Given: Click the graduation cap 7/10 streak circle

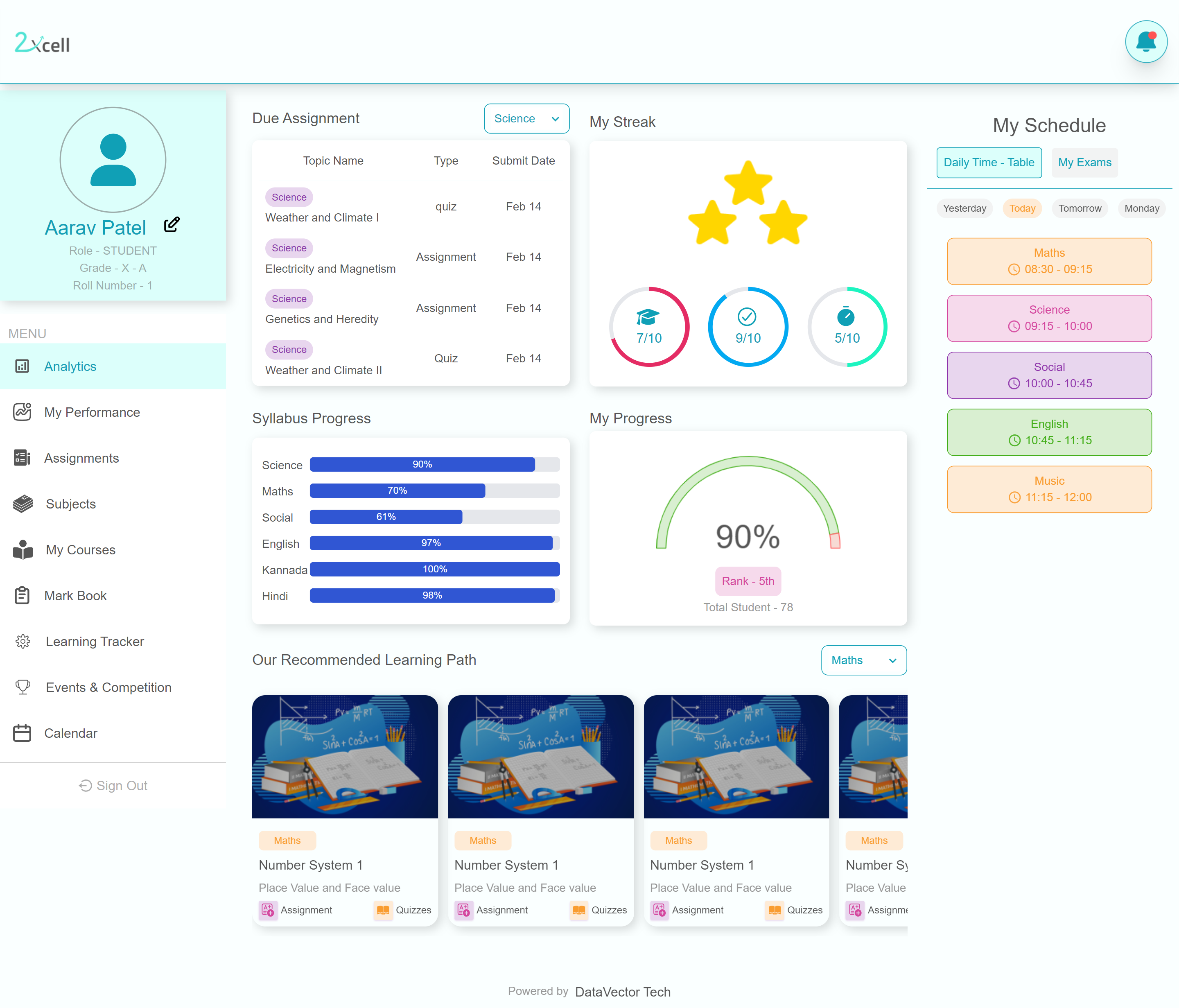Looking at the screenshot, I should coord(649,327).
